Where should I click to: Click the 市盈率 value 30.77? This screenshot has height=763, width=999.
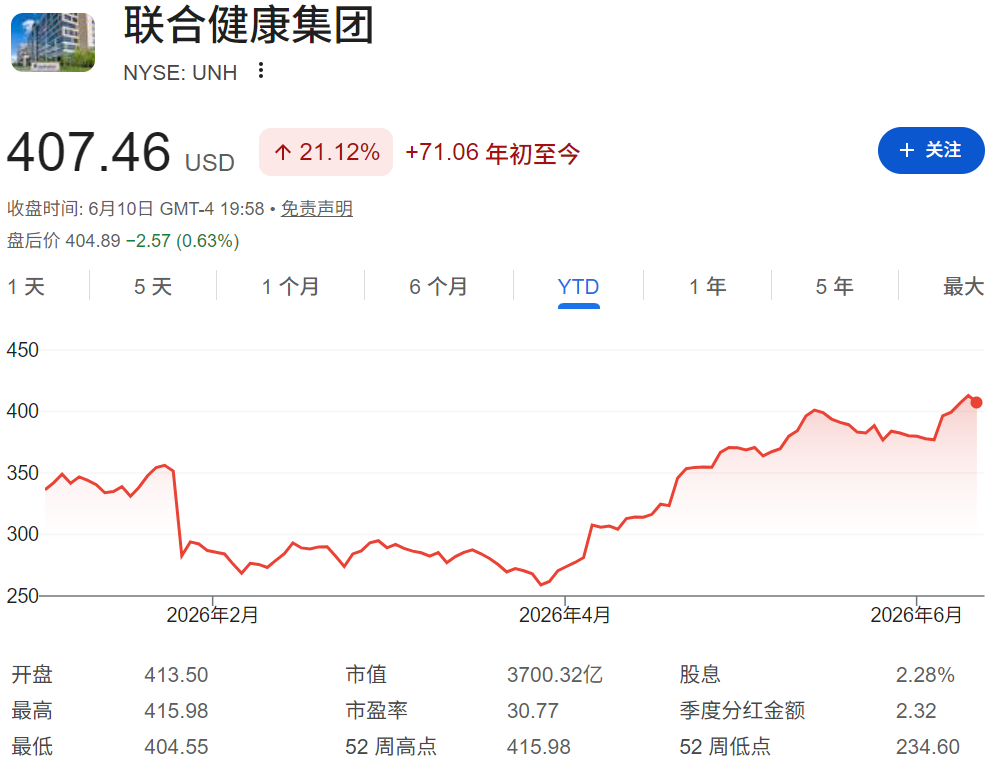click(x=533, y=711)
